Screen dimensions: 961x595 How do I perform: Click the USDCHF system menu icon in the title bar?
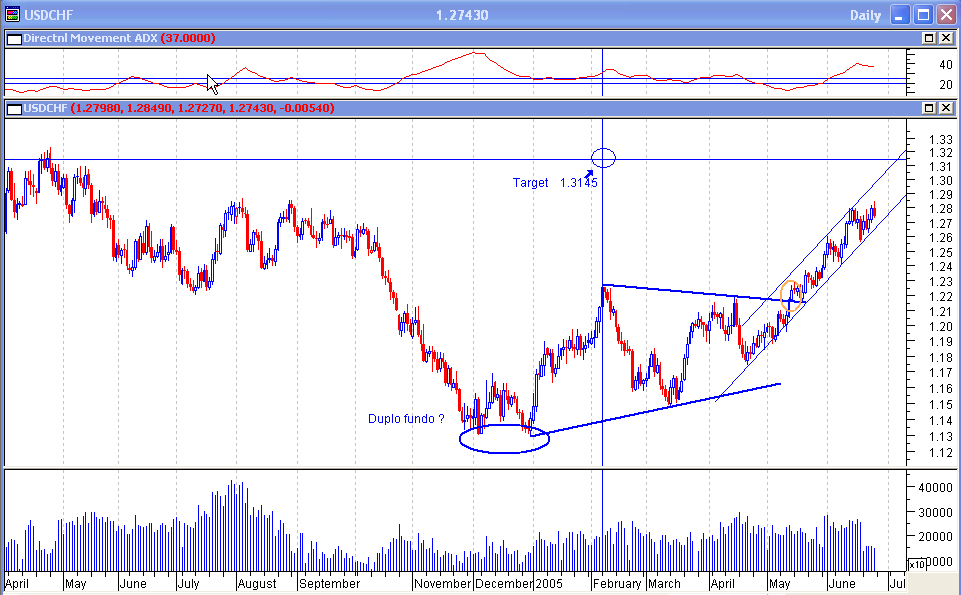[14, 14]
